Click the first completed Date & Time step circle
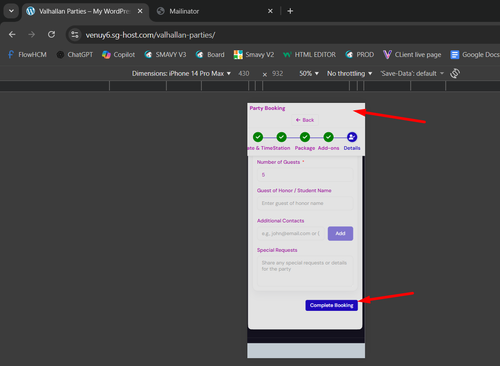 tap(258, 137)
